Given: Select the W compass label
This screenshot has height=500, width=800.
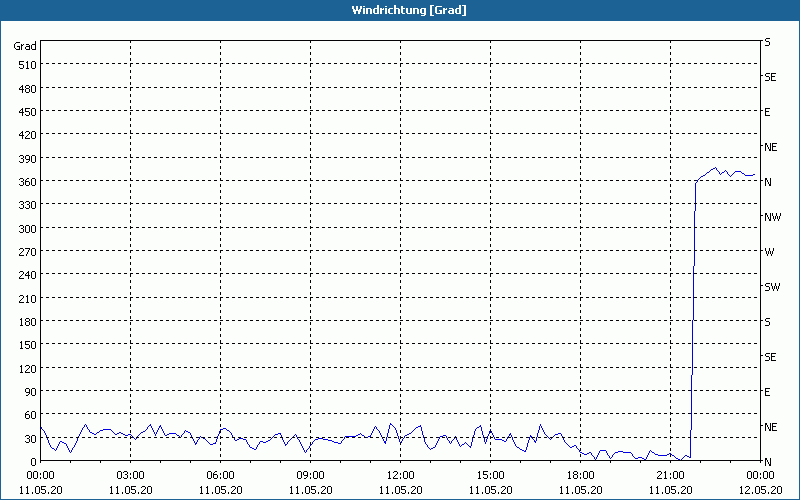Looking at the screenshot, I should 769,252.
